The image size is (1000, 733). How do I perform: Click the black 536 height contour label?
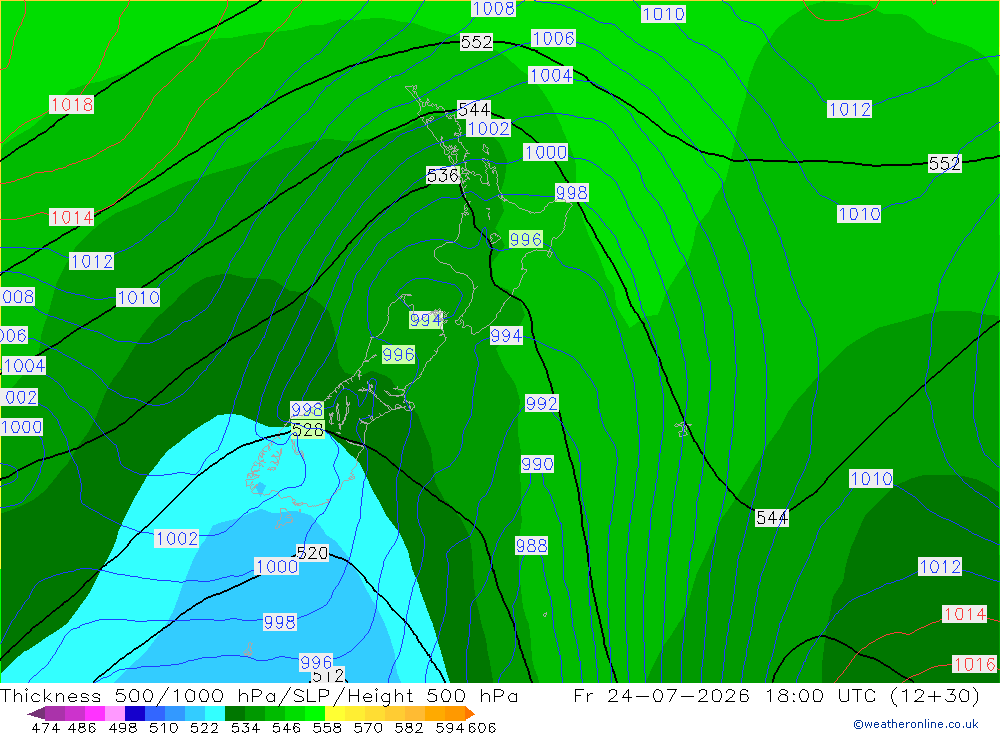coord(443,175)
